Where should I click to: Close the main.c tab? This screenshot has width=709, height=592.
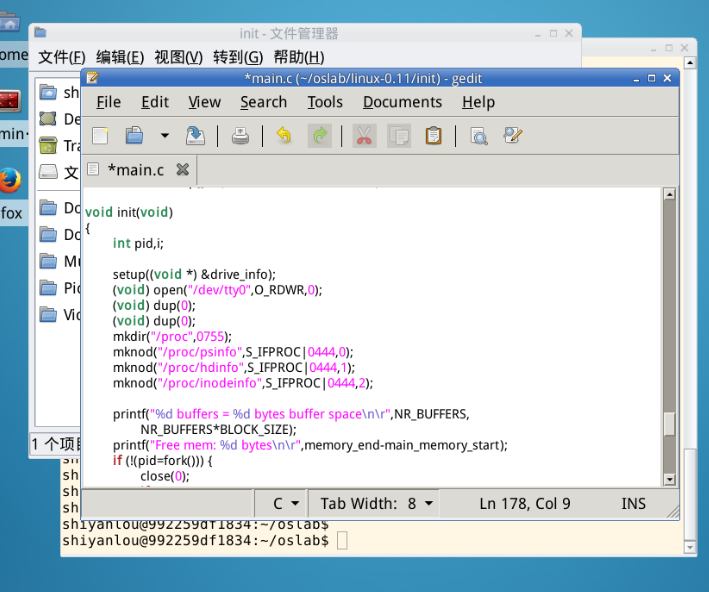click(182, 169)
